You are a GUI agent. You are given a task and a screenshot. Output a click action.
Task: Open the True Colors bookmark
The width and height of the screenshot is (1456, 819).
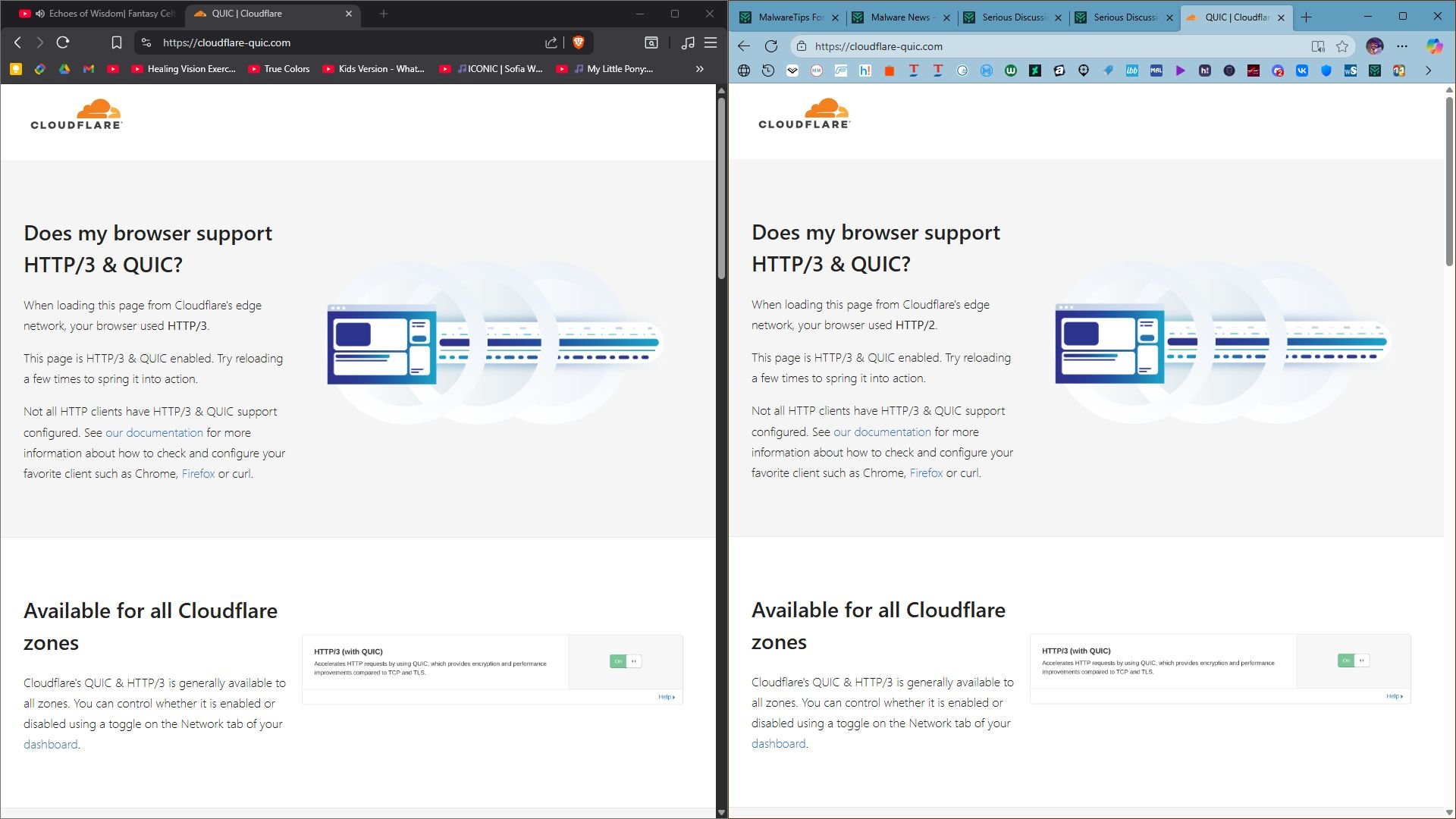[x=279, y=69]
